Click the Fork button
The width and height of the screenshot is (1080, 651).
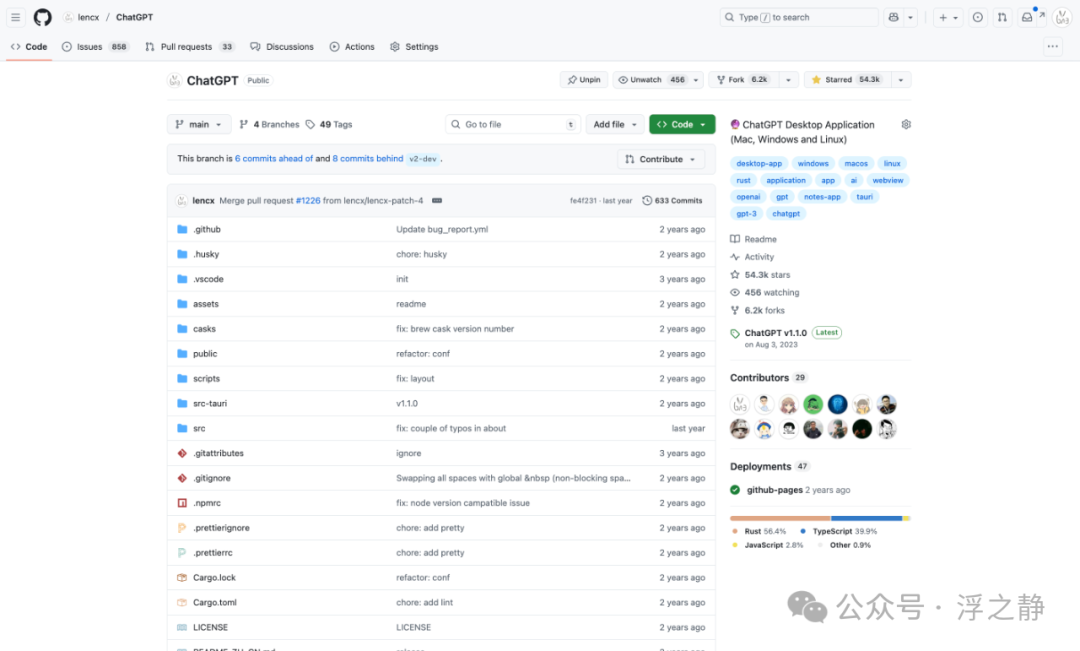click(x=742, y=80)
